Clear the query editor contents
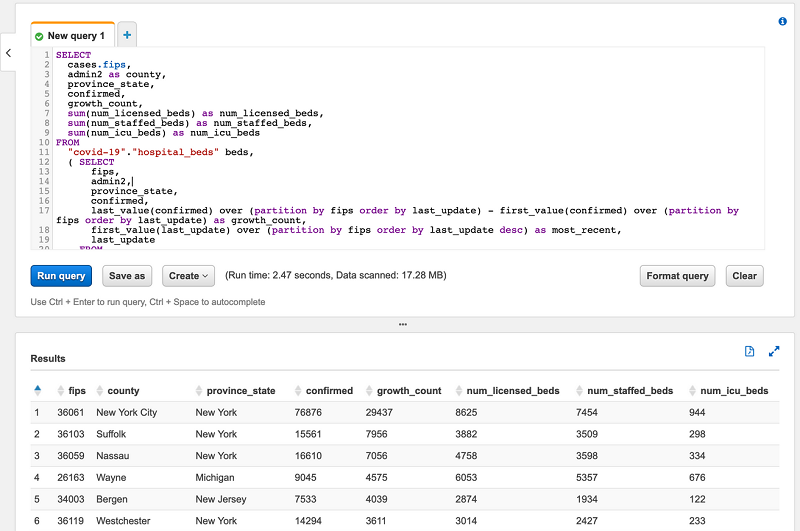Viewport: 800px width, 531px height. click(744, 276)
